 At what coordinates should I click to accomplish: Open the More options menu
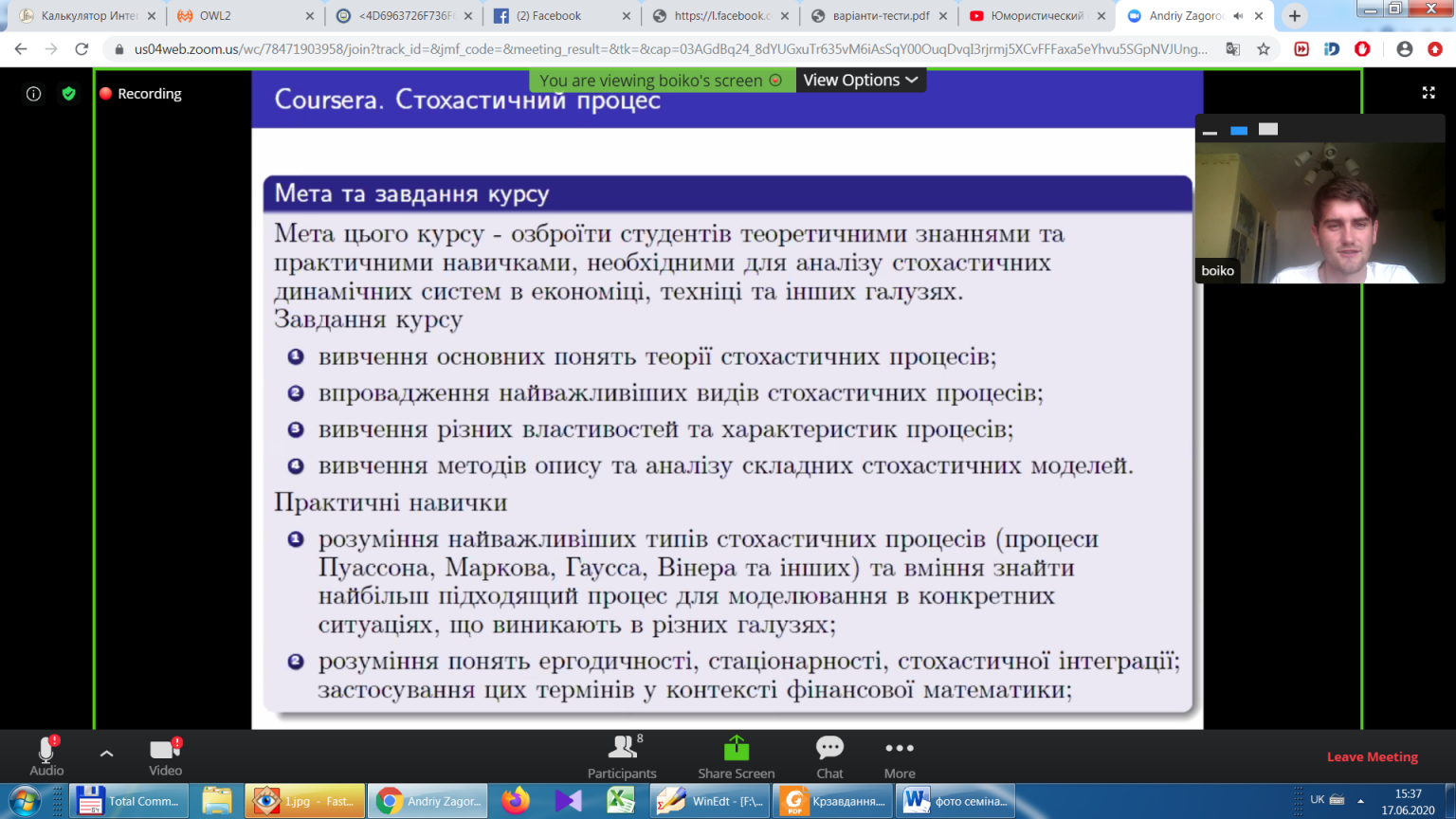pos(899,756)
